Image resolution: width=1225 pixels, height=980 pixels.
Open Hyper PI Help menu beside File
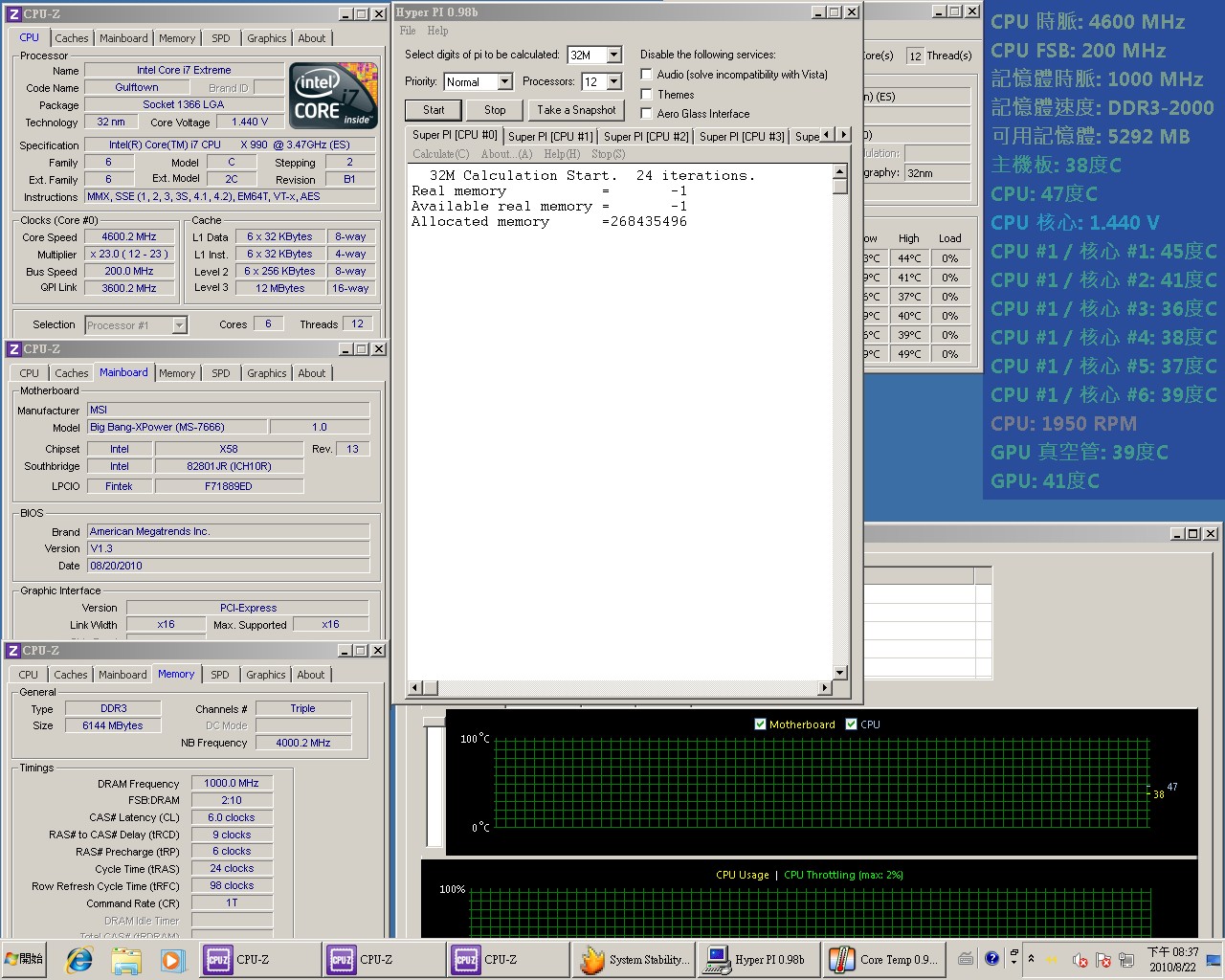pos(437,31)
